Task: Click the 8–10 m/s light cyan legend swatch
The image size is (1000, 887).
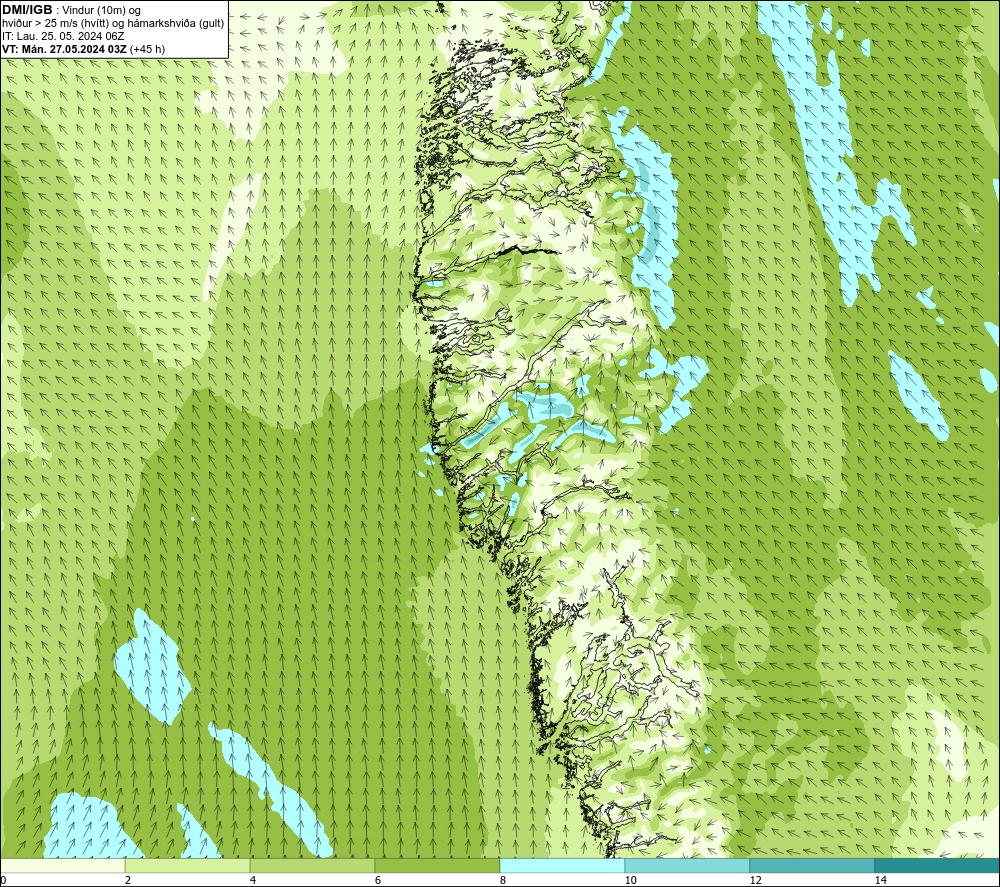Action: coord(562,865)
